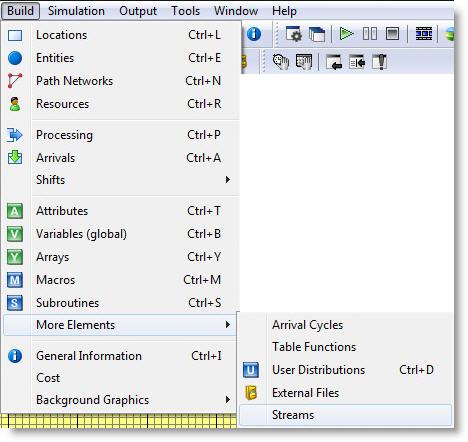Click the Path Networks icon
The height and width of the screenshot is (442, 468).
15,81
